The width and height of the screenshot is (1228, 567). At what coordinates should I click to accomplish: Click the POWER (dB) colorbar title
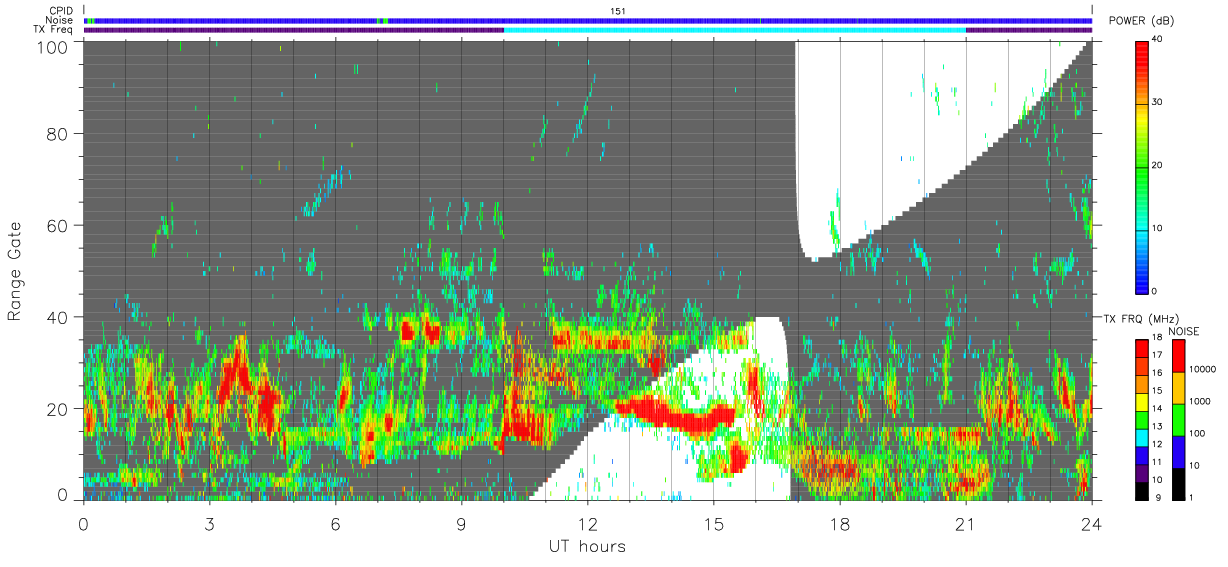pyautogui.click(x=1142, y=21)
